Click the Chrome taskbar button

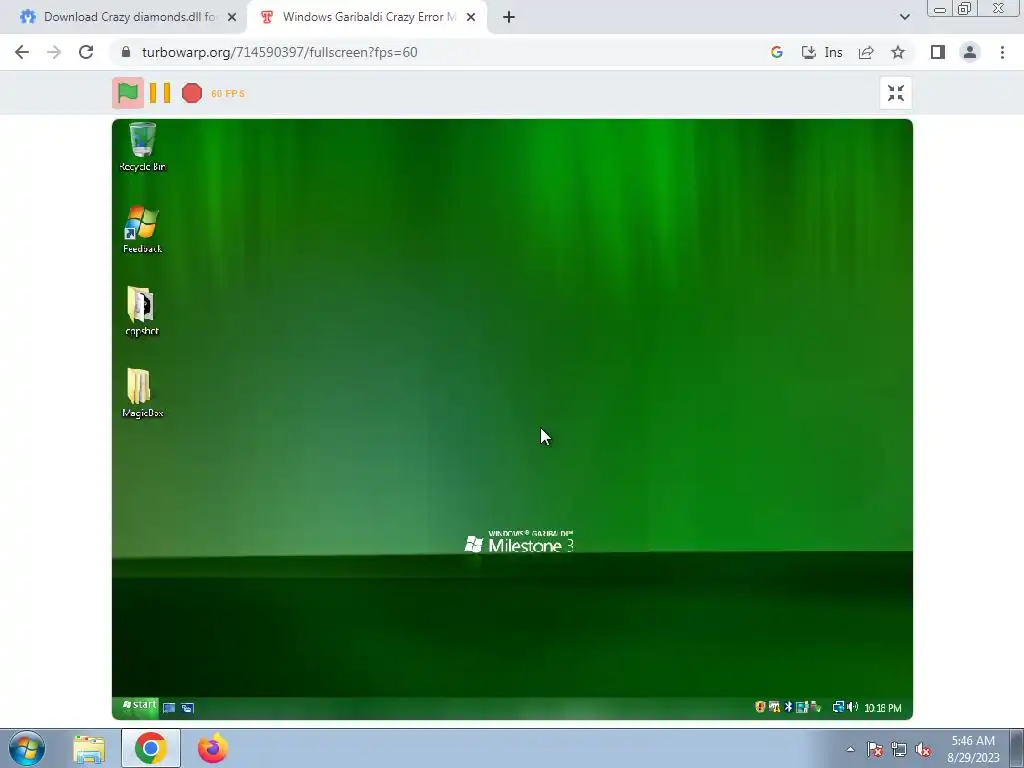point(151,748)
